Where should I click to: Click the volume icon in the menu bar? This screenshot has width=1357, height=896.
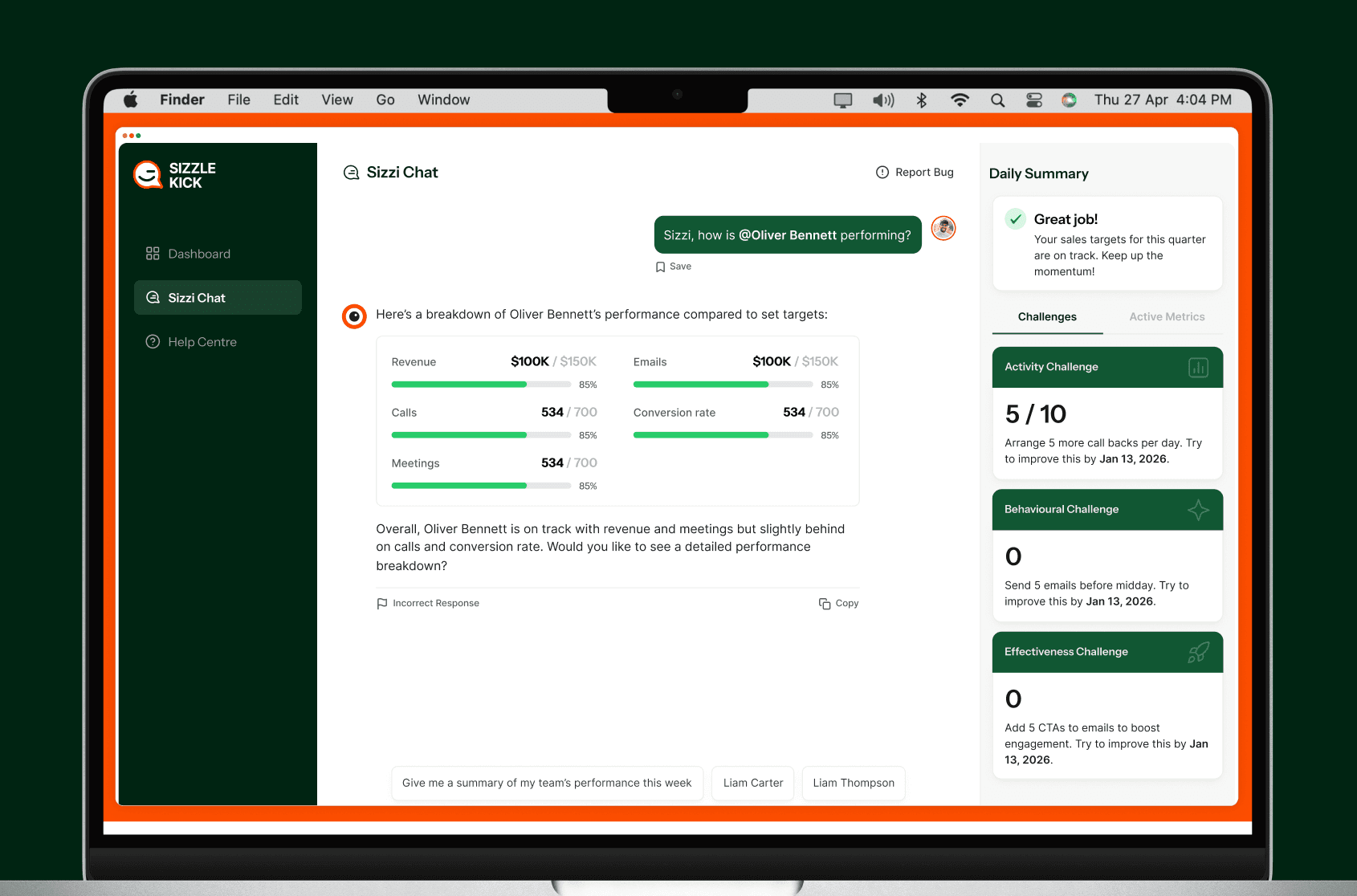pyautogui.click(x=883, y=100)
